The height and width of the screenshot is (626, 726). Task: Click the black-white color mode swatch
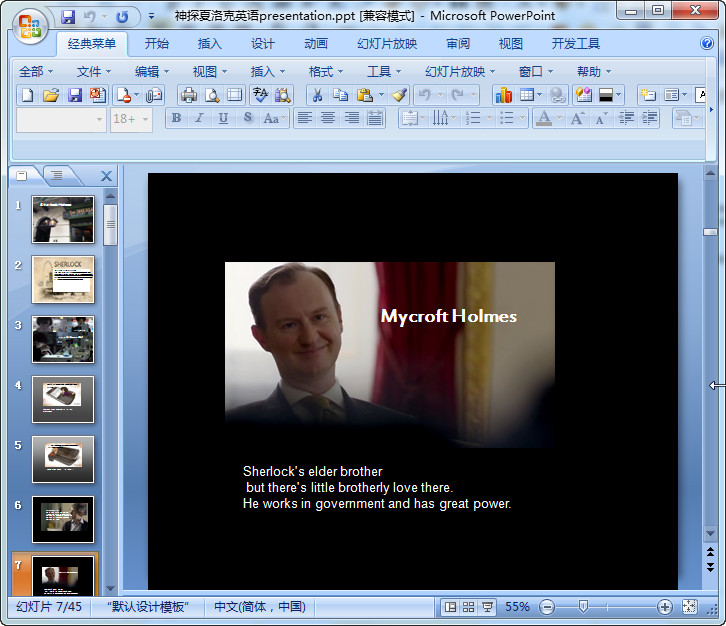606,95
